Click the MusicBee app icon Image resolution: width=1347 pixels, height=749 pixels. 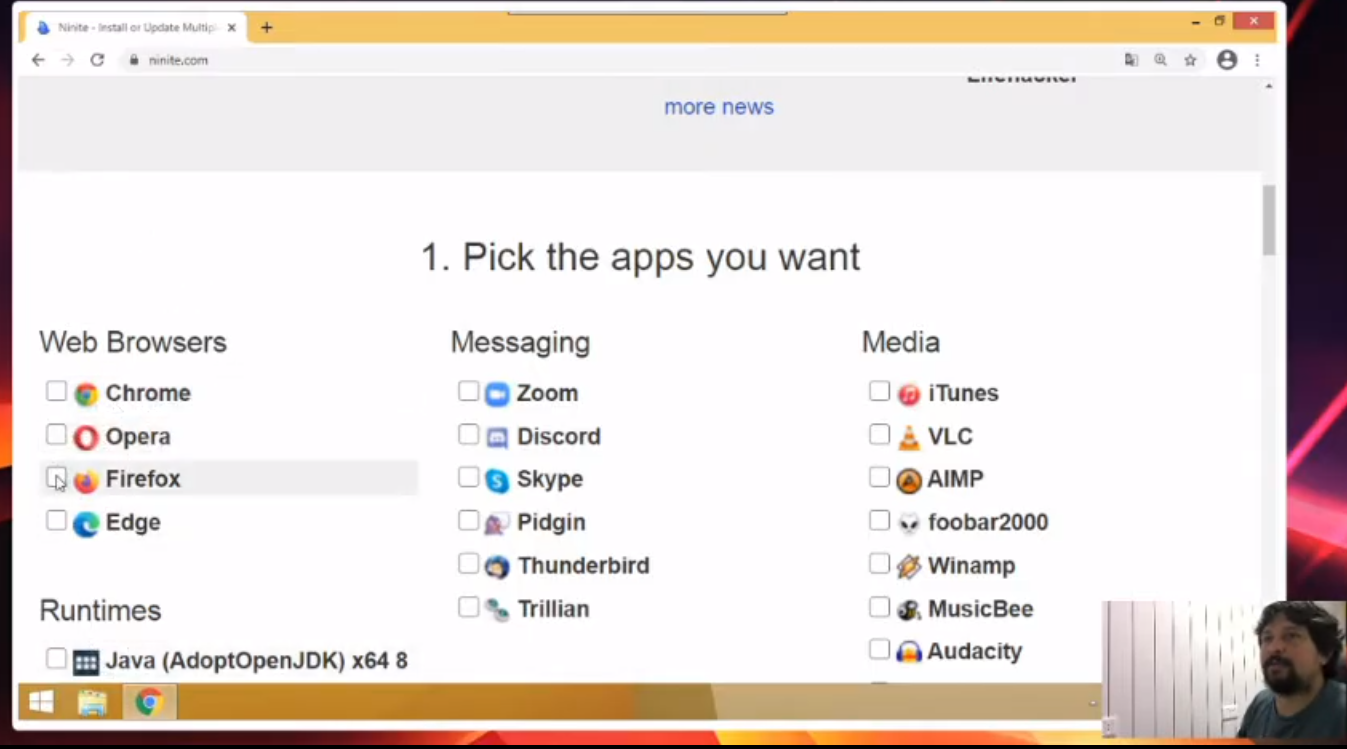[x=908, y=609]
